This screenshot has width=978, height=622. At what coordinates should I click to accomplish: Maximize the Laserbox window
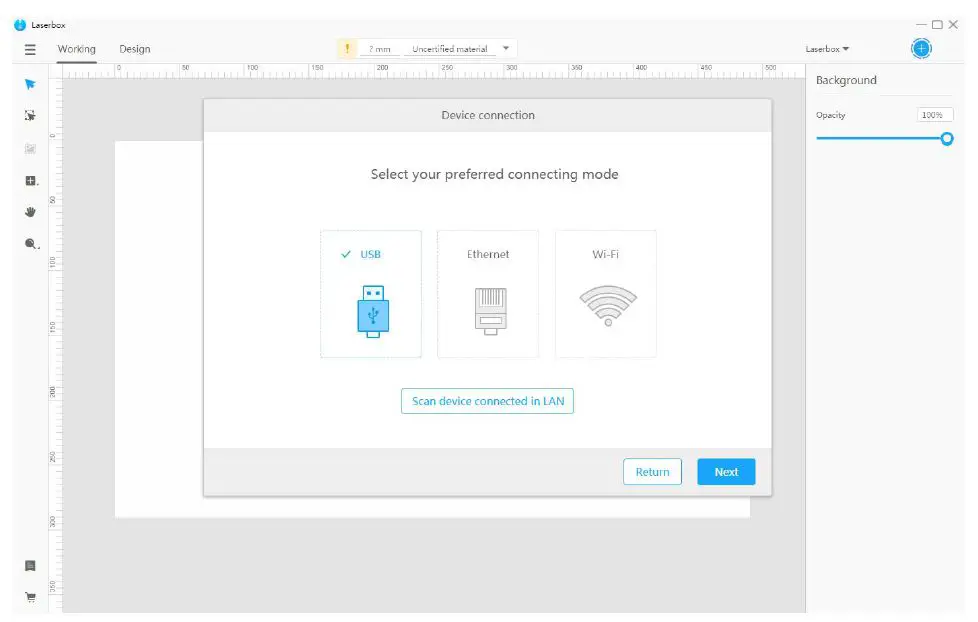pos(937,24)
